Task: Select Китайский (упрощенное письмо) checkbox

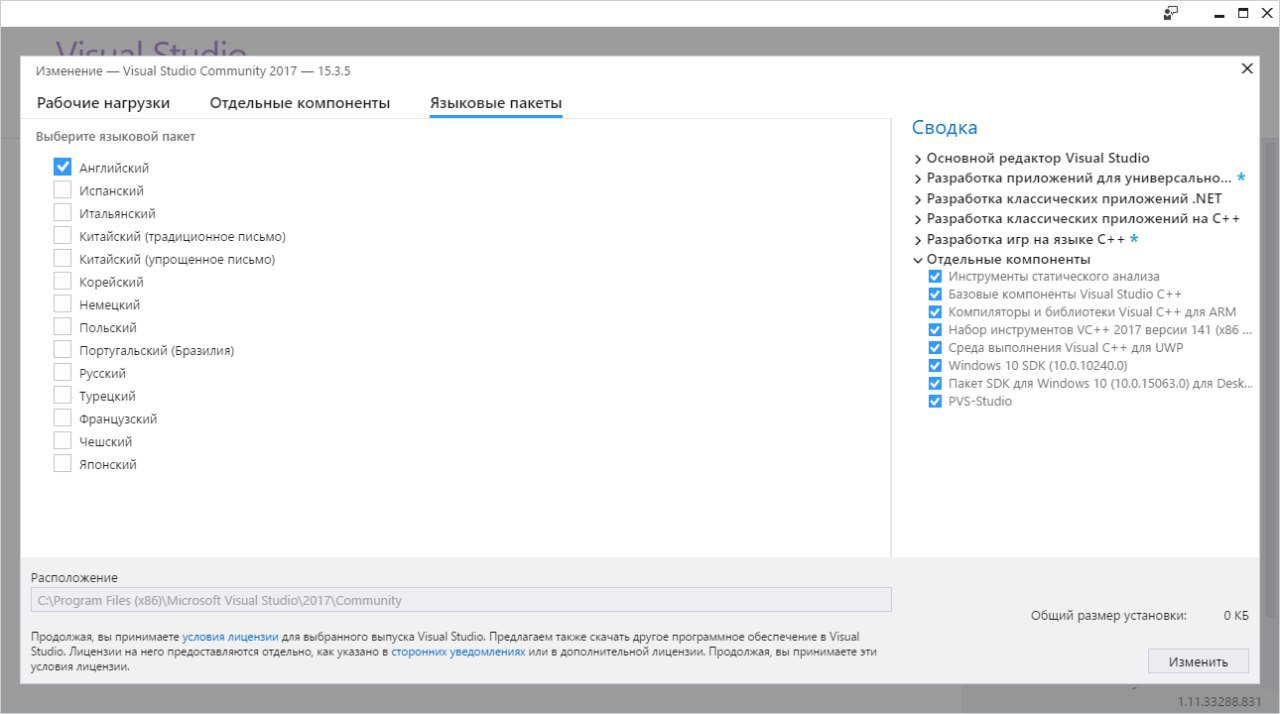Action: pos(62,259)
